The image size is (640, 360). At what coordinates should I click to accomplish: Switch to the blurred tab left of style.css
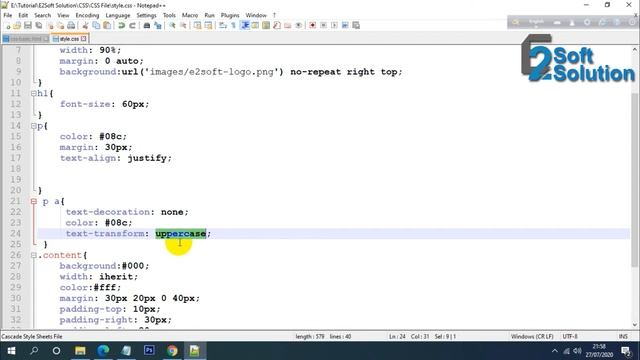point(25,39)
